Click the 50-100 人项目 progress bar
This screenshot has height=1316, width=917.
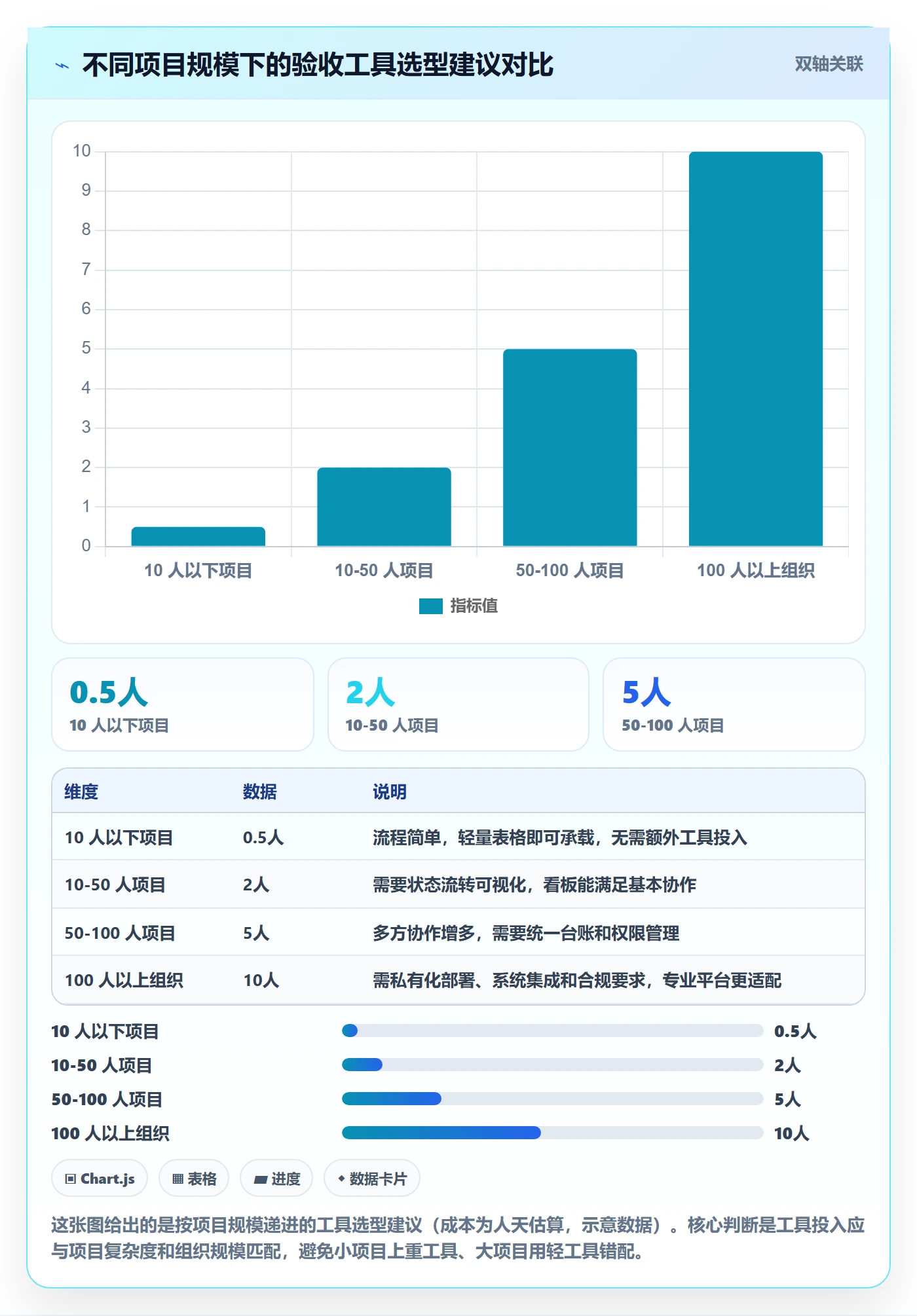(x=553, y=1099)
